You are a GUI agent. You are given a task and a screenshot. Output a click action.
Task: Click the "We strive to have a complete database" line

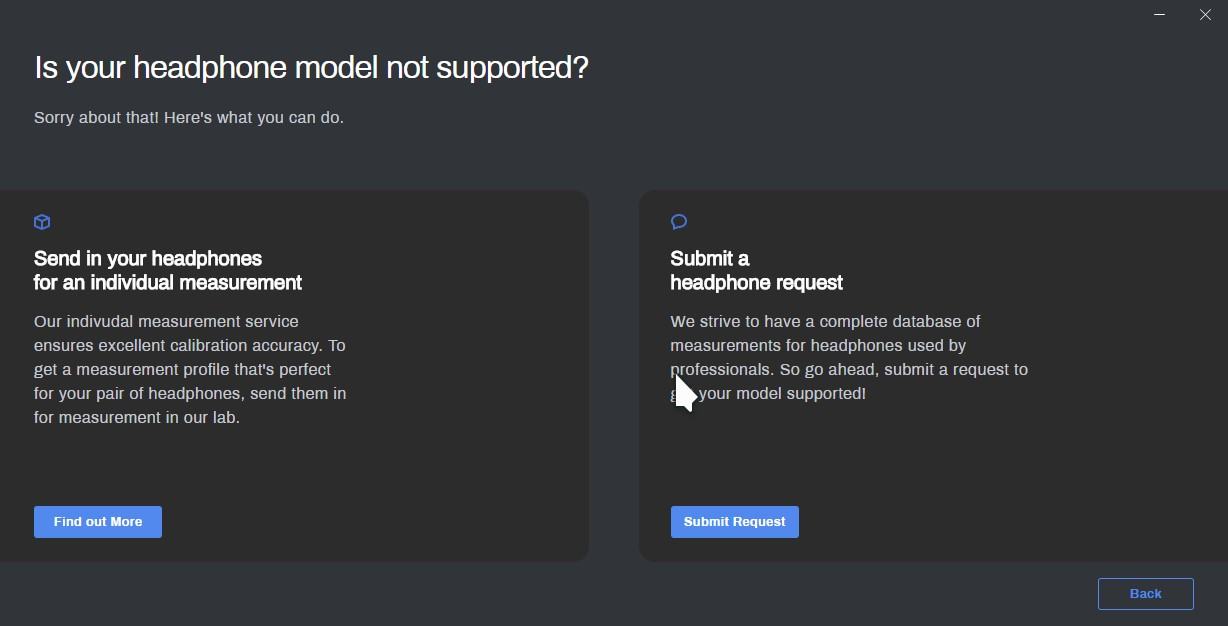[x=825, y=322]
